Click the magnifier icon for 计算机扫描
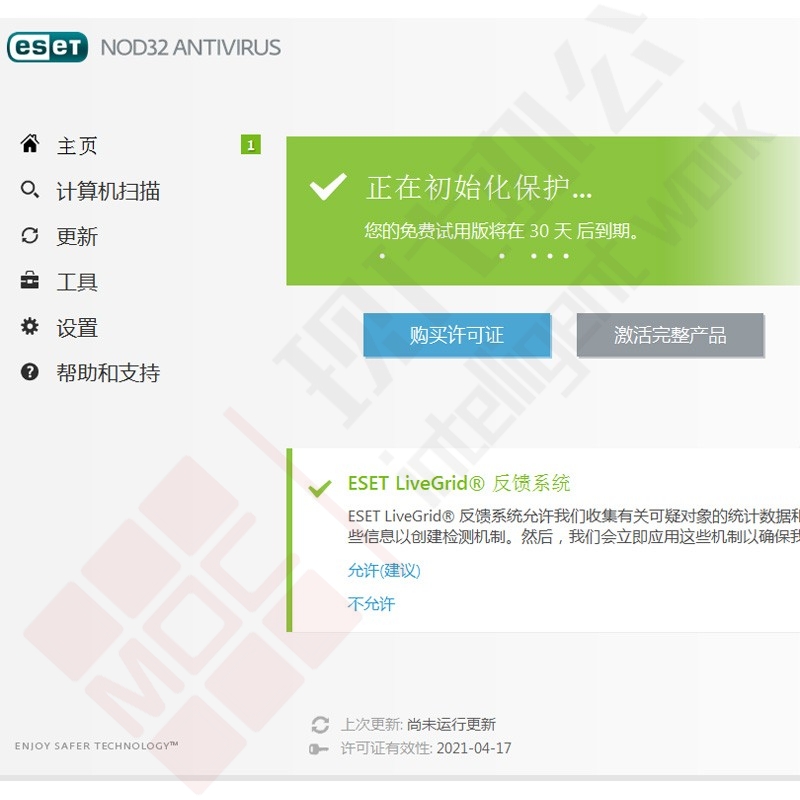Image resolution: width=800 pixels, height=800 pixels. tap(30, 189)
